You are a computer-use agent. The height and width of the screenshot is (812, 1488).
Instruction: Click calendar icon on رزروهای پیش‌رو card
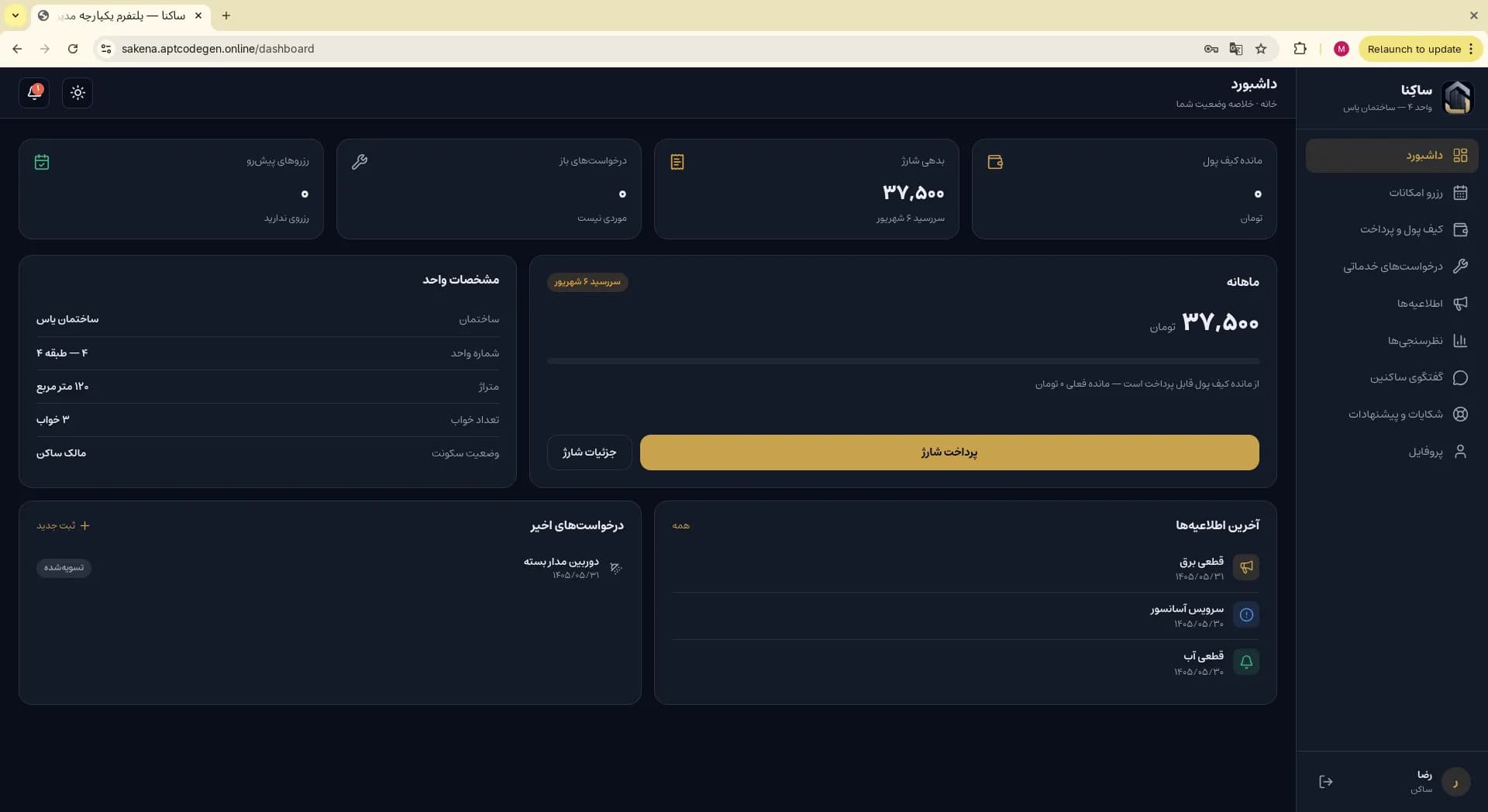point(42,162)
